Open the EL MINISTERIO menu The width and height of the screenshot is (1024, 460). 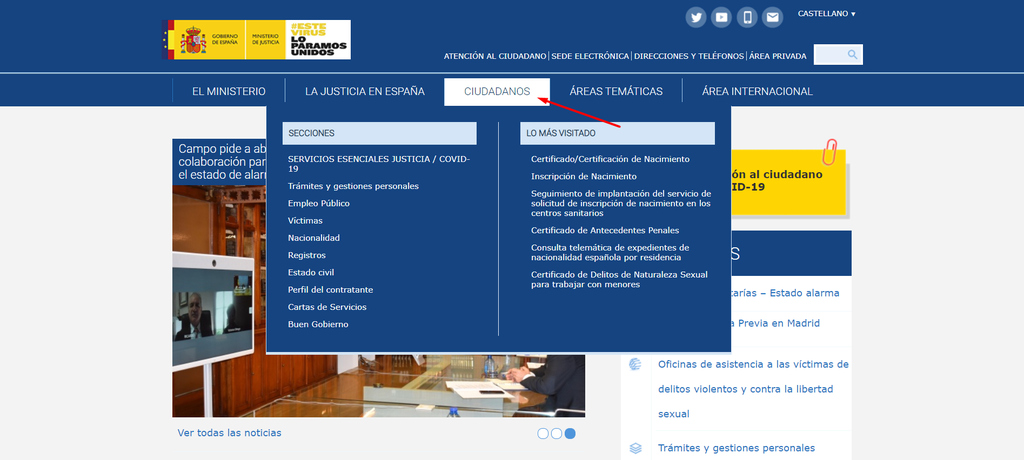(229, 91)
